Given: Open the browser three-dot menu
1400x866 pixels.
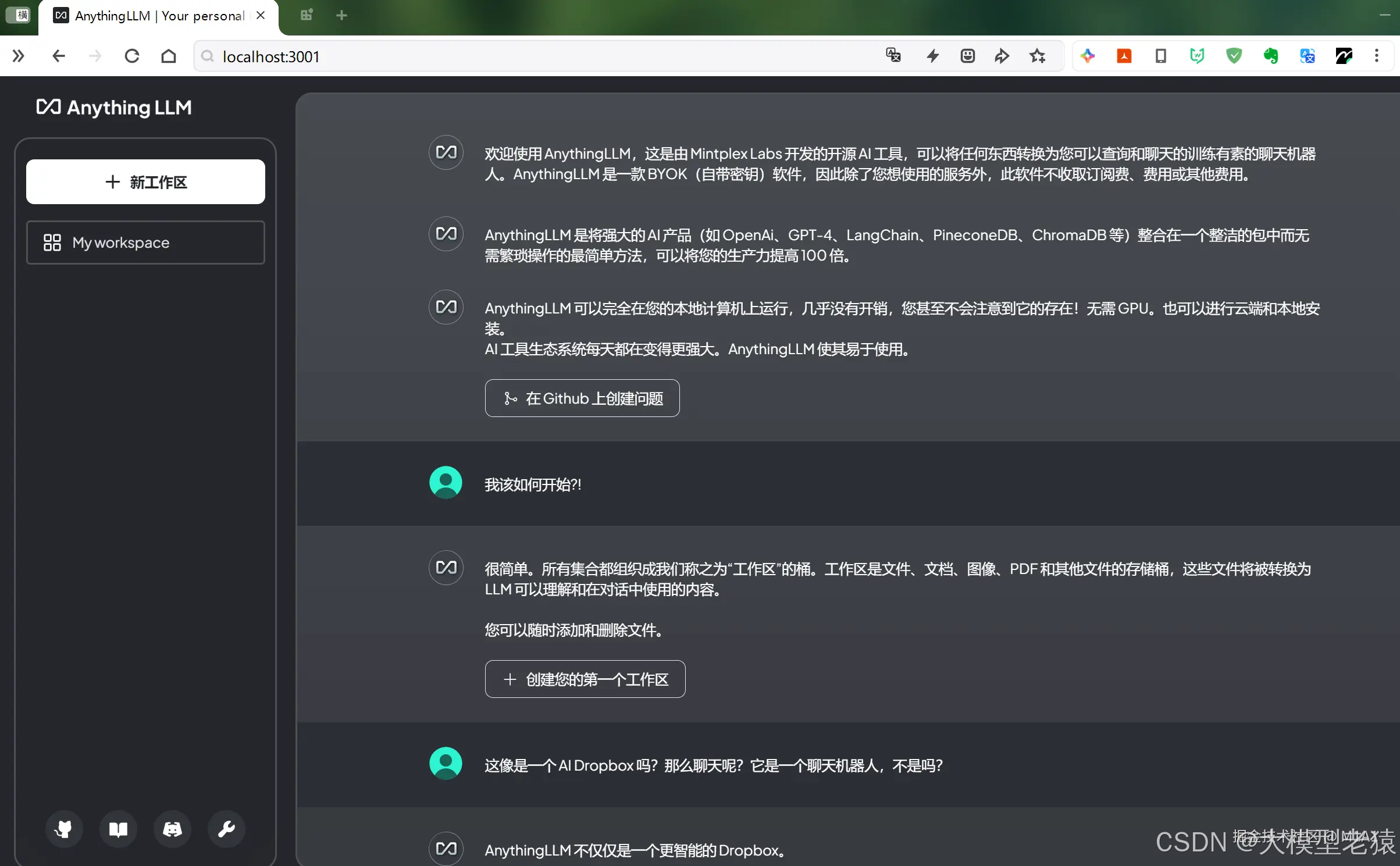Looking at the screenshot, I should [1377, 56].
